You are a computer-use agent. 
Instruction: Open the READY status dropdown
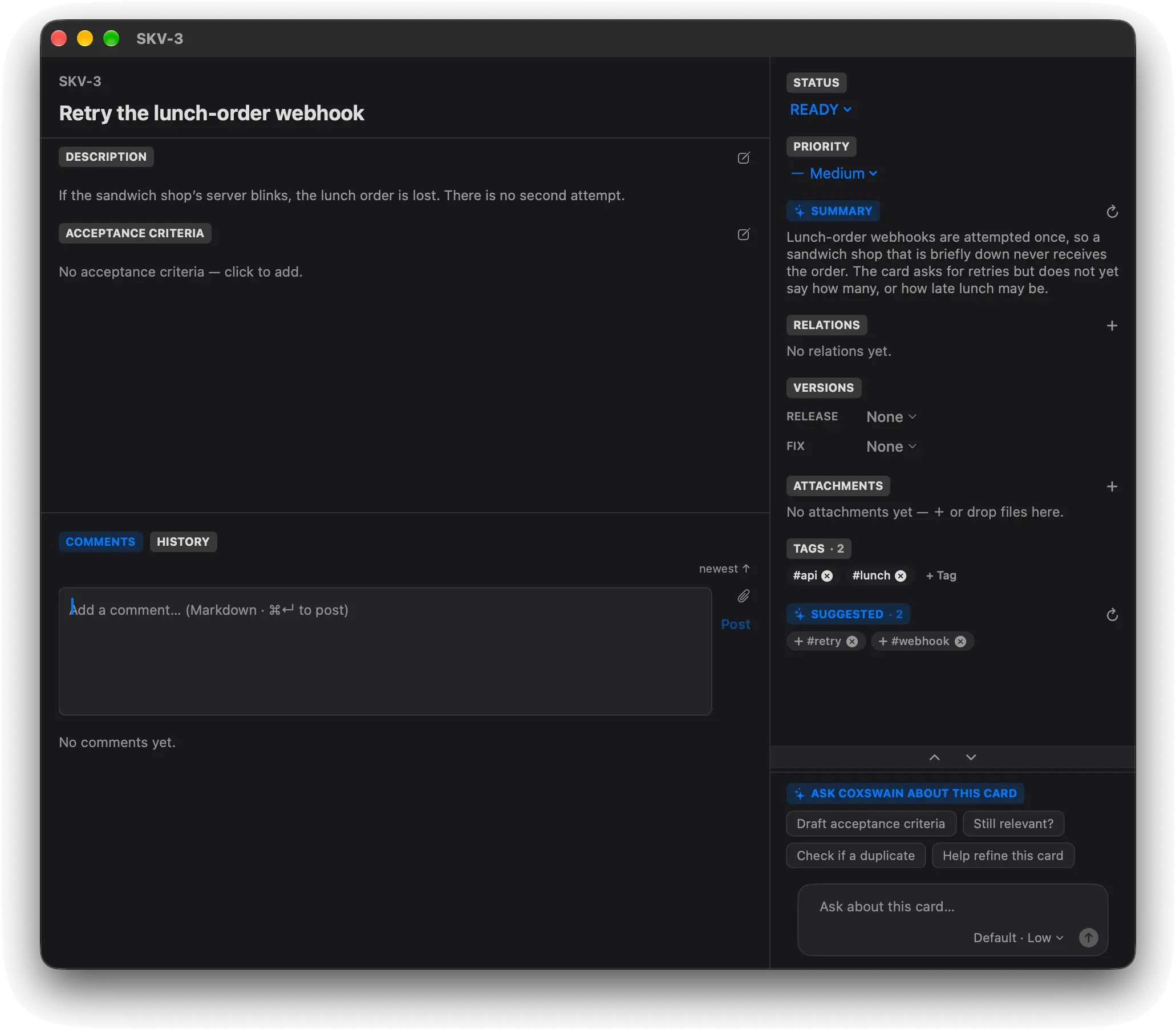[820, 110]
